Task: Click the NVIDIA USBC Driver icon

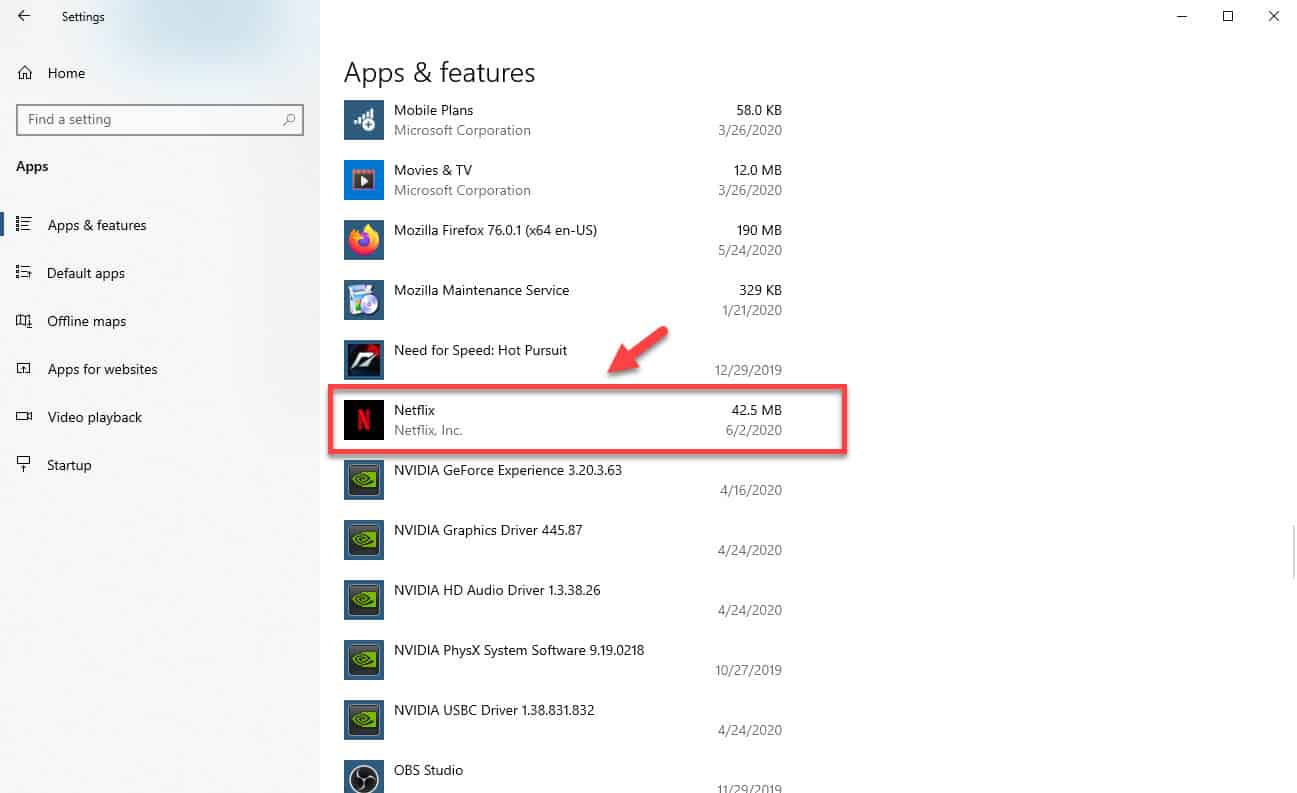Action: pos(364,720)
